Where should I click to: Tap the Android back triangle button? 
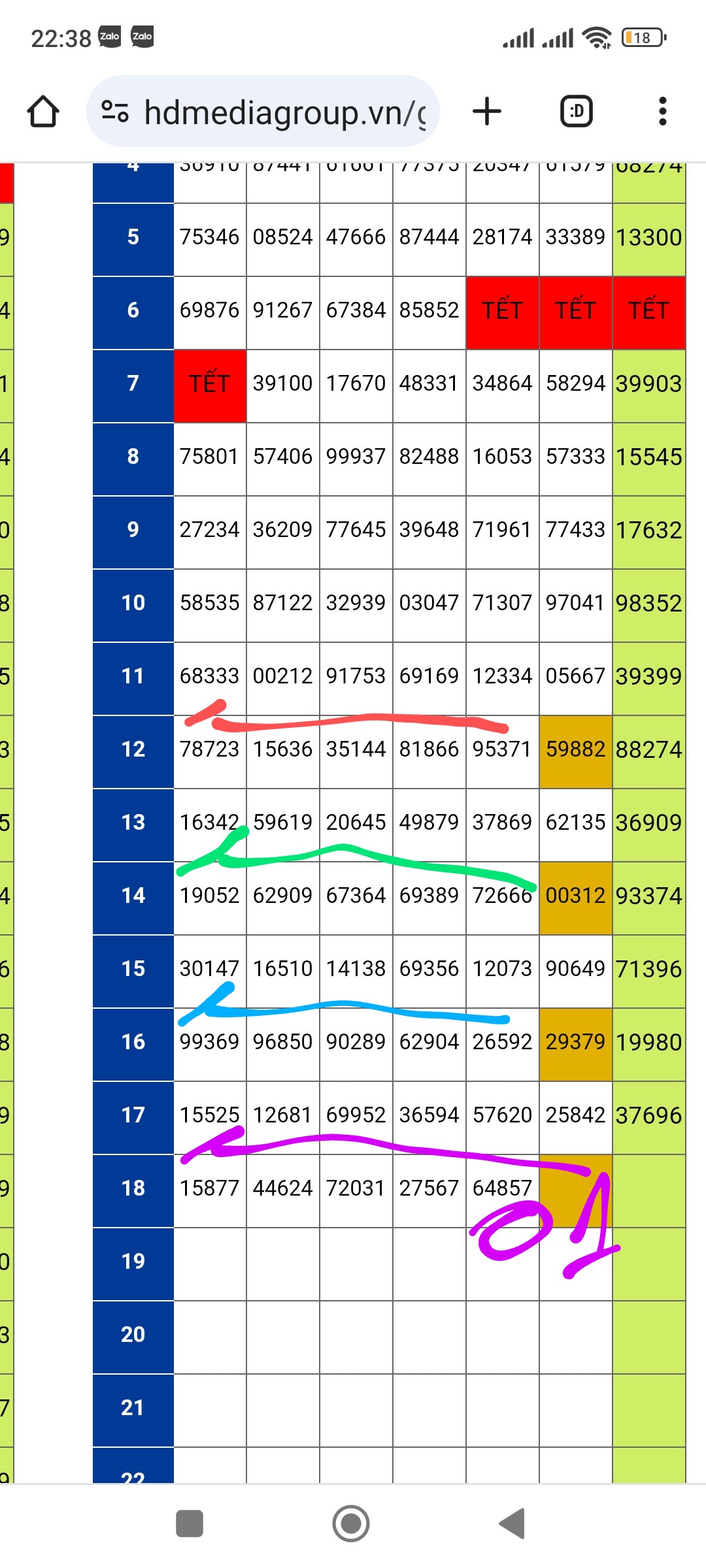[x=512, y=1524]
